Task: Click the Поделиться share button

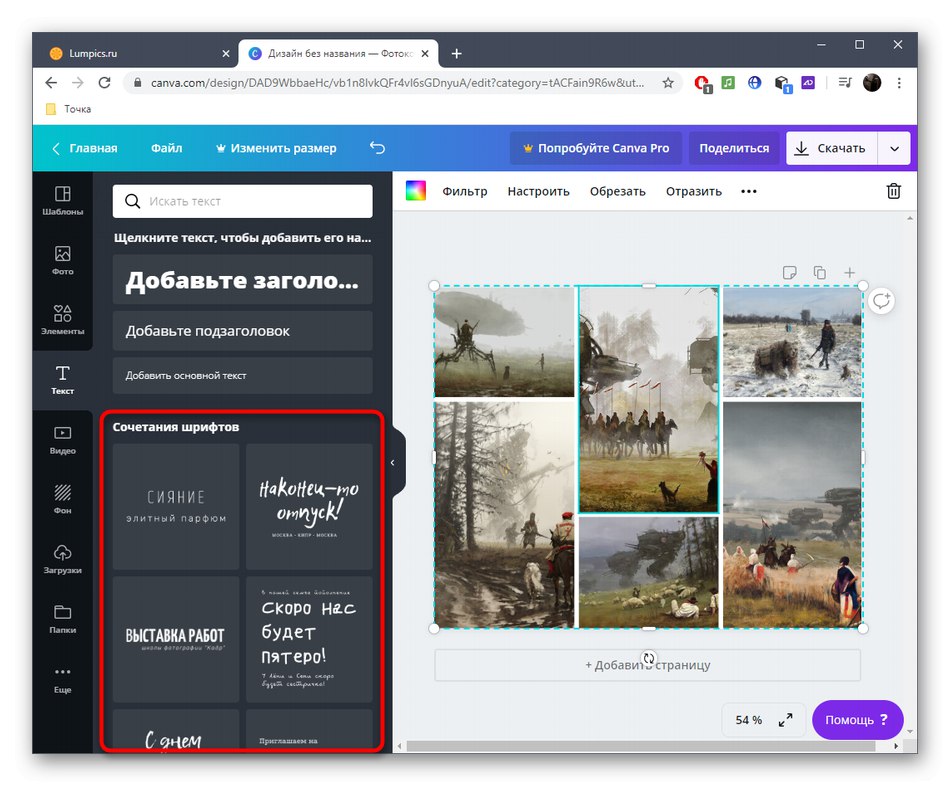Action: 734,148
